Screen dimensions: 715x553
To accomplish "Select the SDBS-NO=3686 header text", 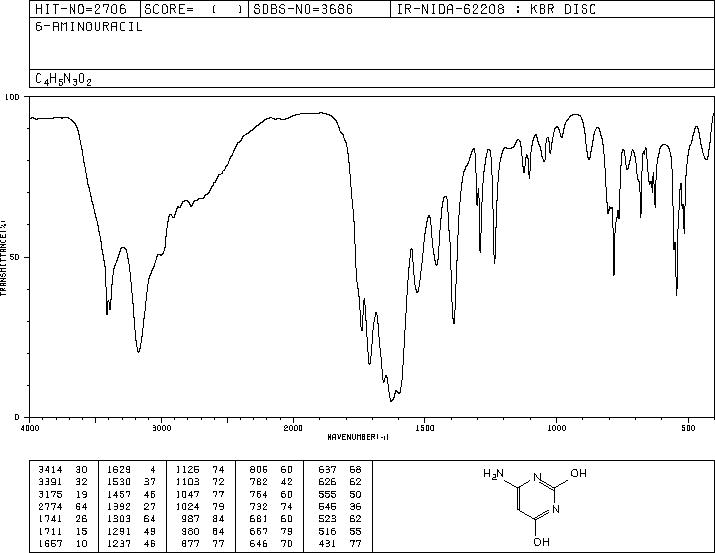I will [303, 9].
